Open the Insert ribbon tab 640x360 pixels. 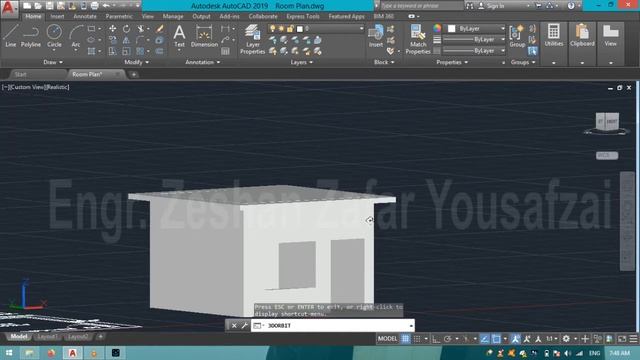(57, 16)
